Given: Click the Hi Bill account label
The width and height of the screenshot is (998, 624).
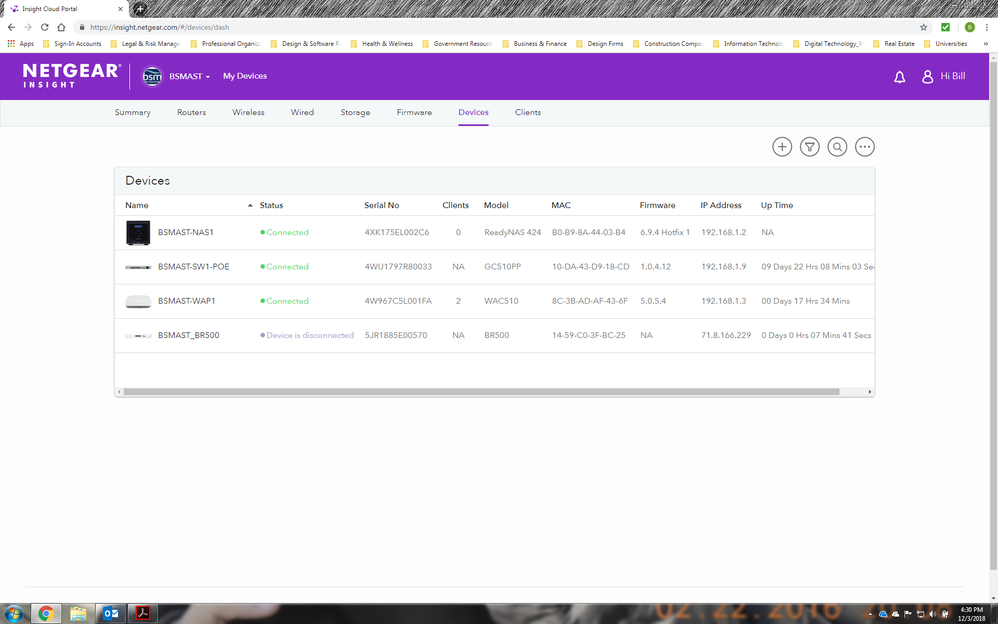Looking at the screenshot, I should point(953,76).
